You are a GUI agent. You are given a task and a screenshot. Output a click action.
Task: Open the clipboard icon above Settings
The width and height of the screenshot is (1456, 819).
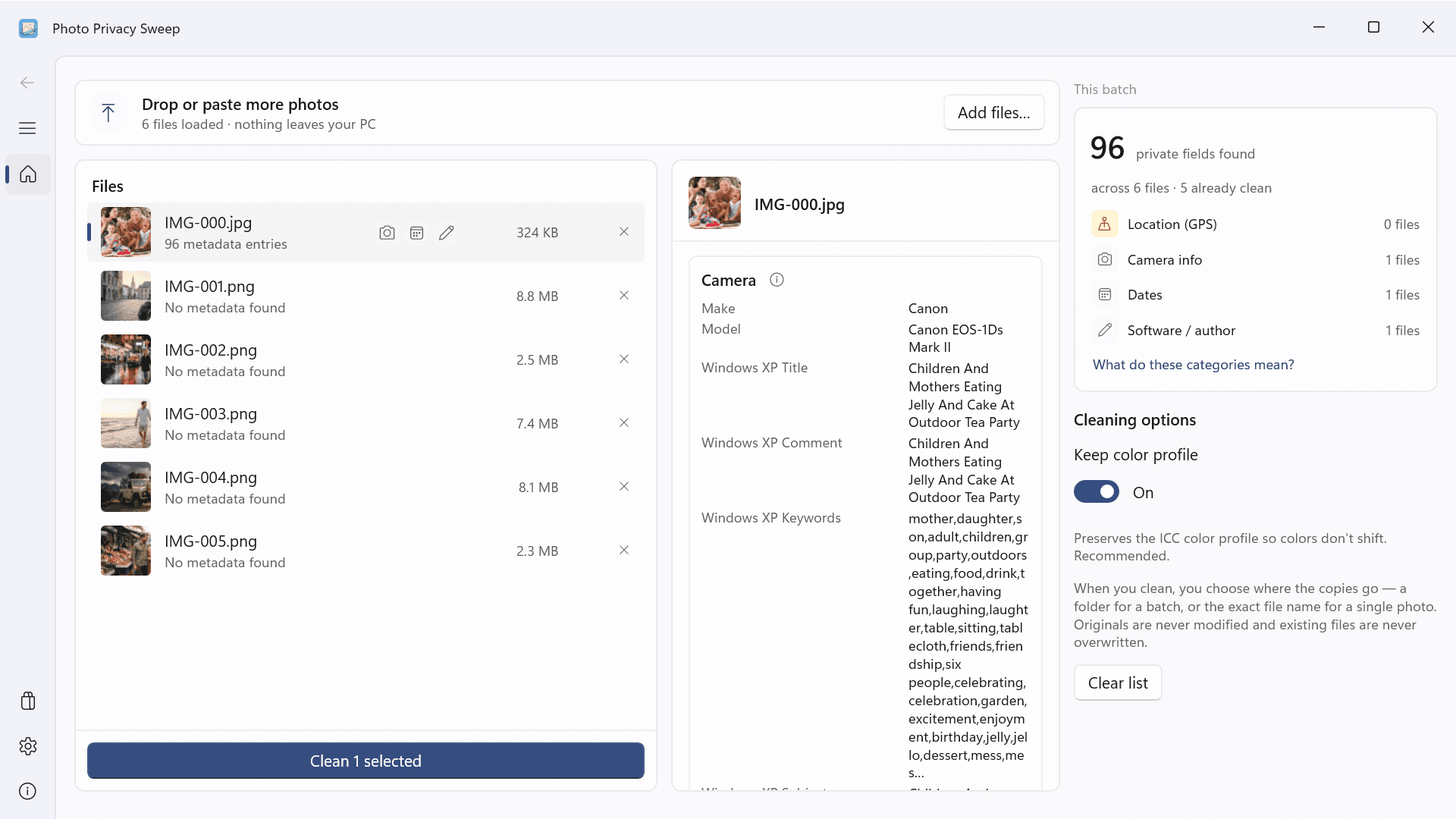point(28,701)
